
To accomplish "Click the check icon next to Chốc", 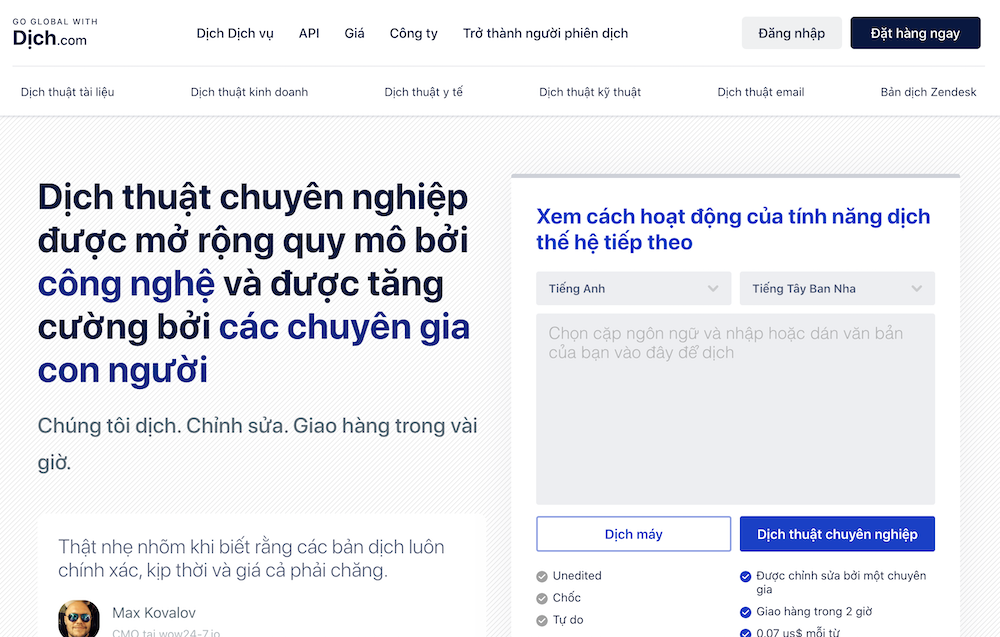I will pyautogui.click(x=540, y=598).
